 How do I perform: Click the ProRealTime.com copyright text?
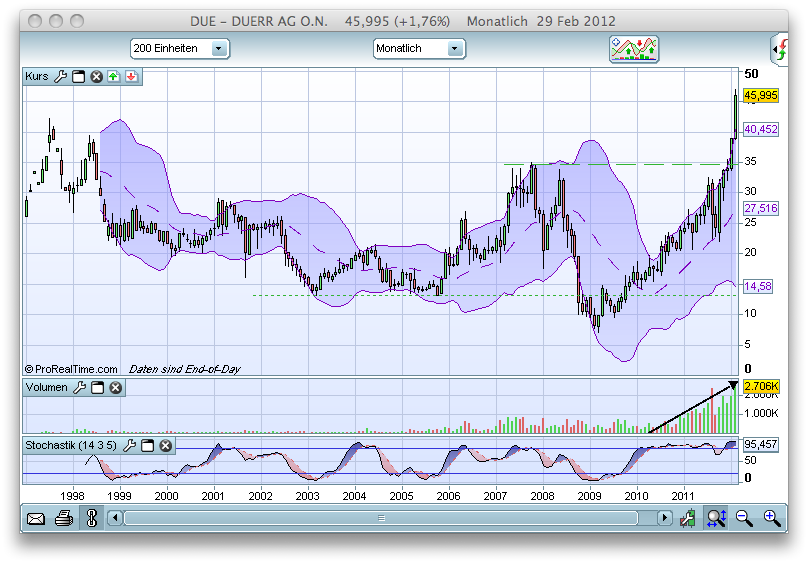pos(71,369)
